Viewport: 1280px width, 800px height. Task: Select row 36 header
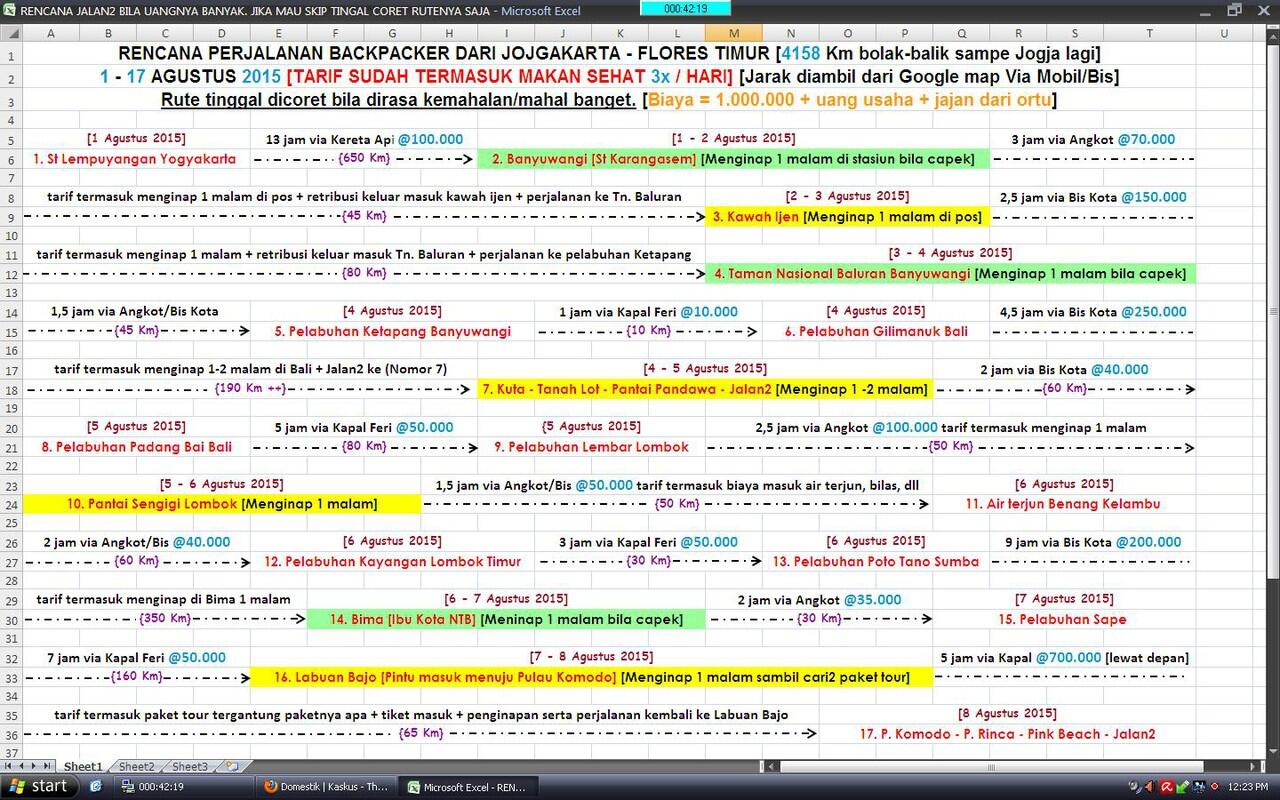pyautogui.click(x=11, y=734)
